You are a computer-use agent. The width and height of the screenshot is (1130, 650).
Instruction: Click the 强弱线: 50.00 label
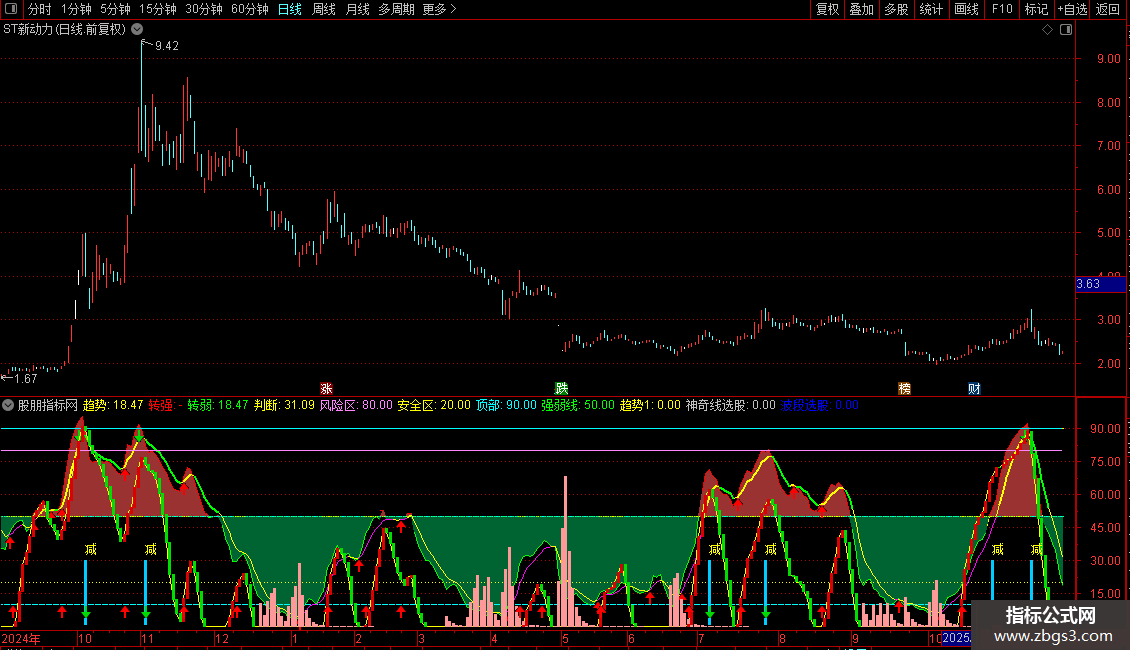click(x=578, y=405)
